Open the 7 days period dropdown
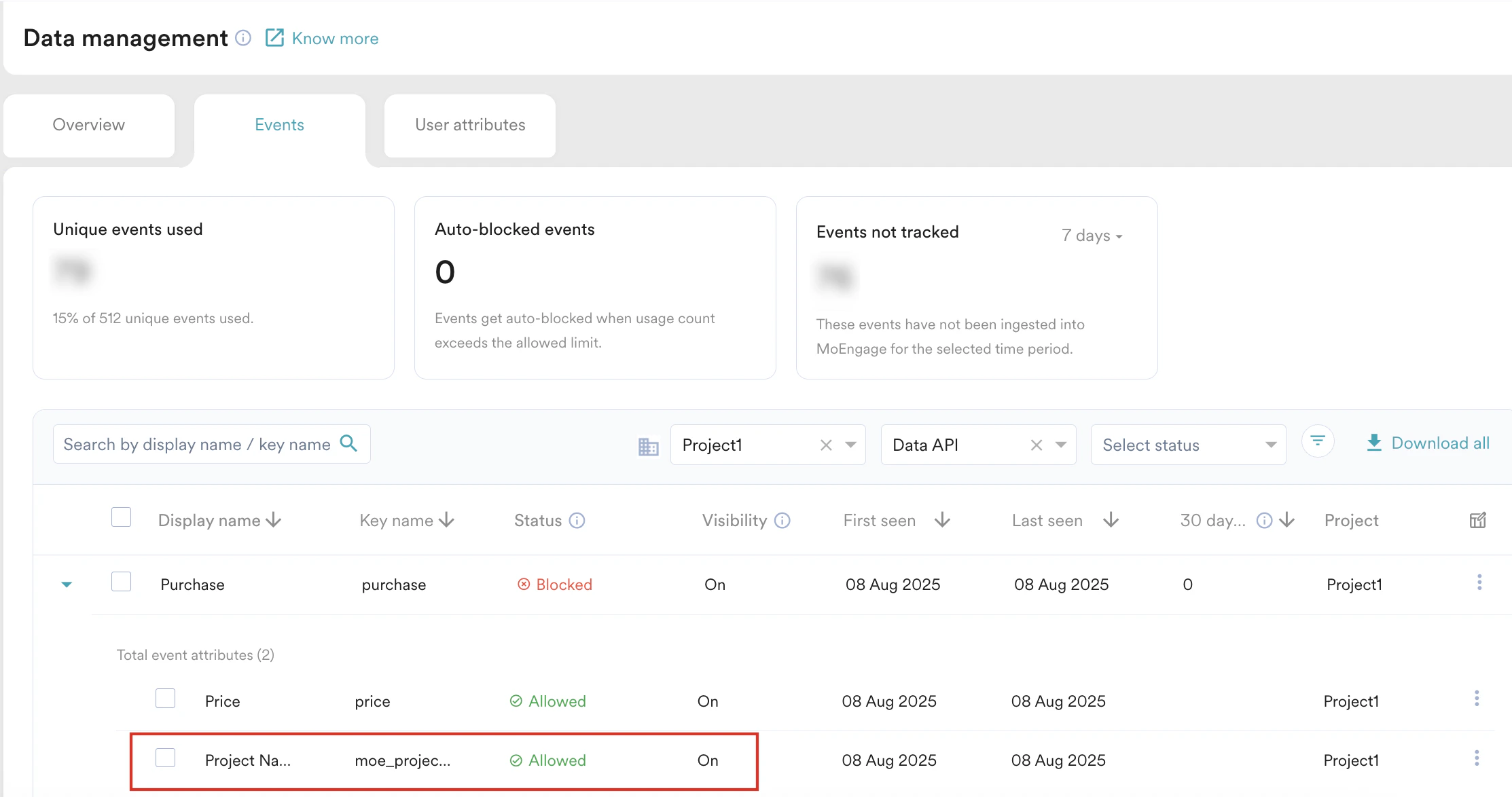This screenshot has height=797, width=1512. tap(1092, 236)
